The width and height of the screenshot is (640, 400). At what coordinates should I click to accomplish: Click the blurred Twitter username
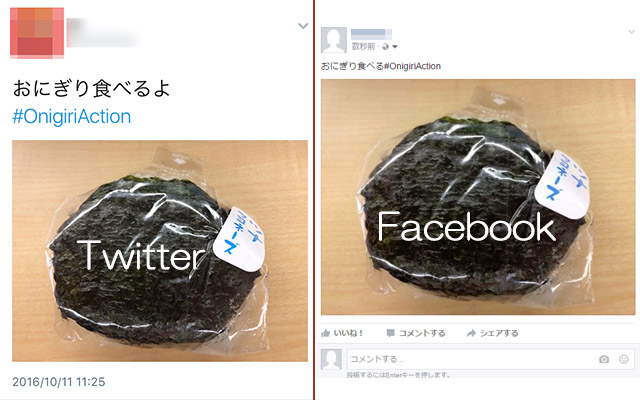(x=104, y=32)
